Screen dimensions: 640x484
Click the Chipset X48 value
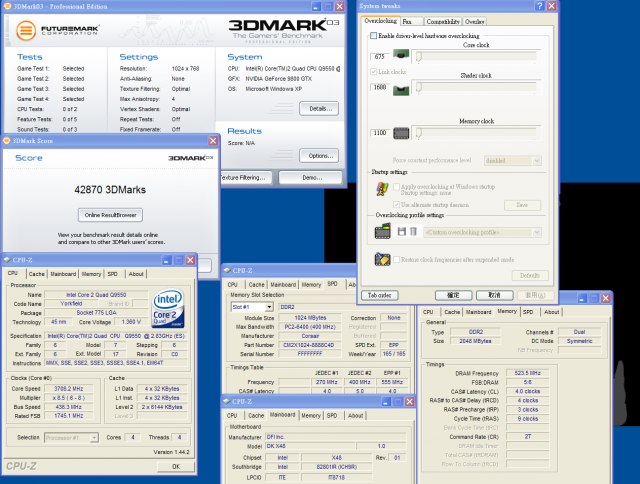click(336, 457)
